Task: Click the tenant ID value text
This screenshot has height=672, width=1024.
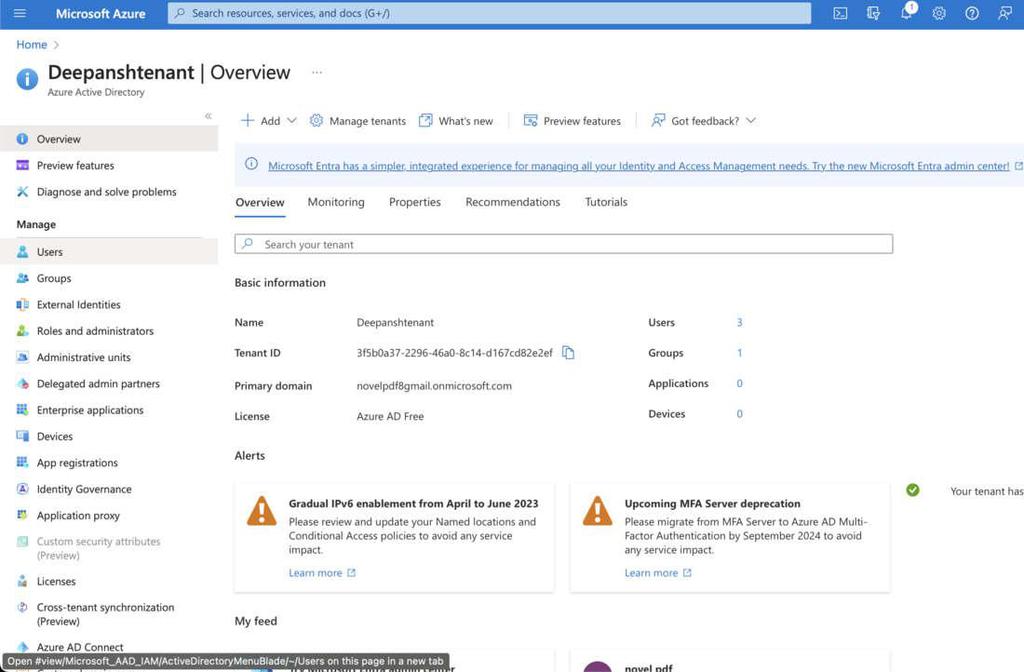Action: 455,353
